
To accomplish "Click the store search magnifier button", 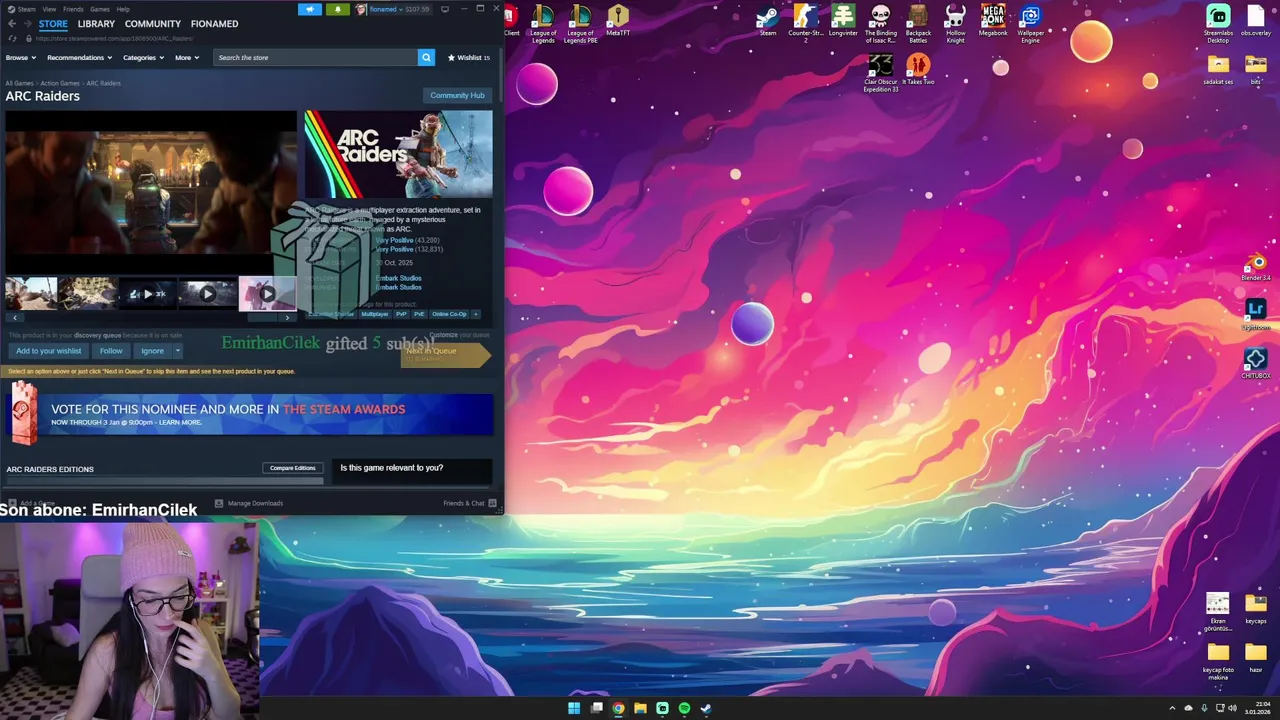I will [426, 57].
